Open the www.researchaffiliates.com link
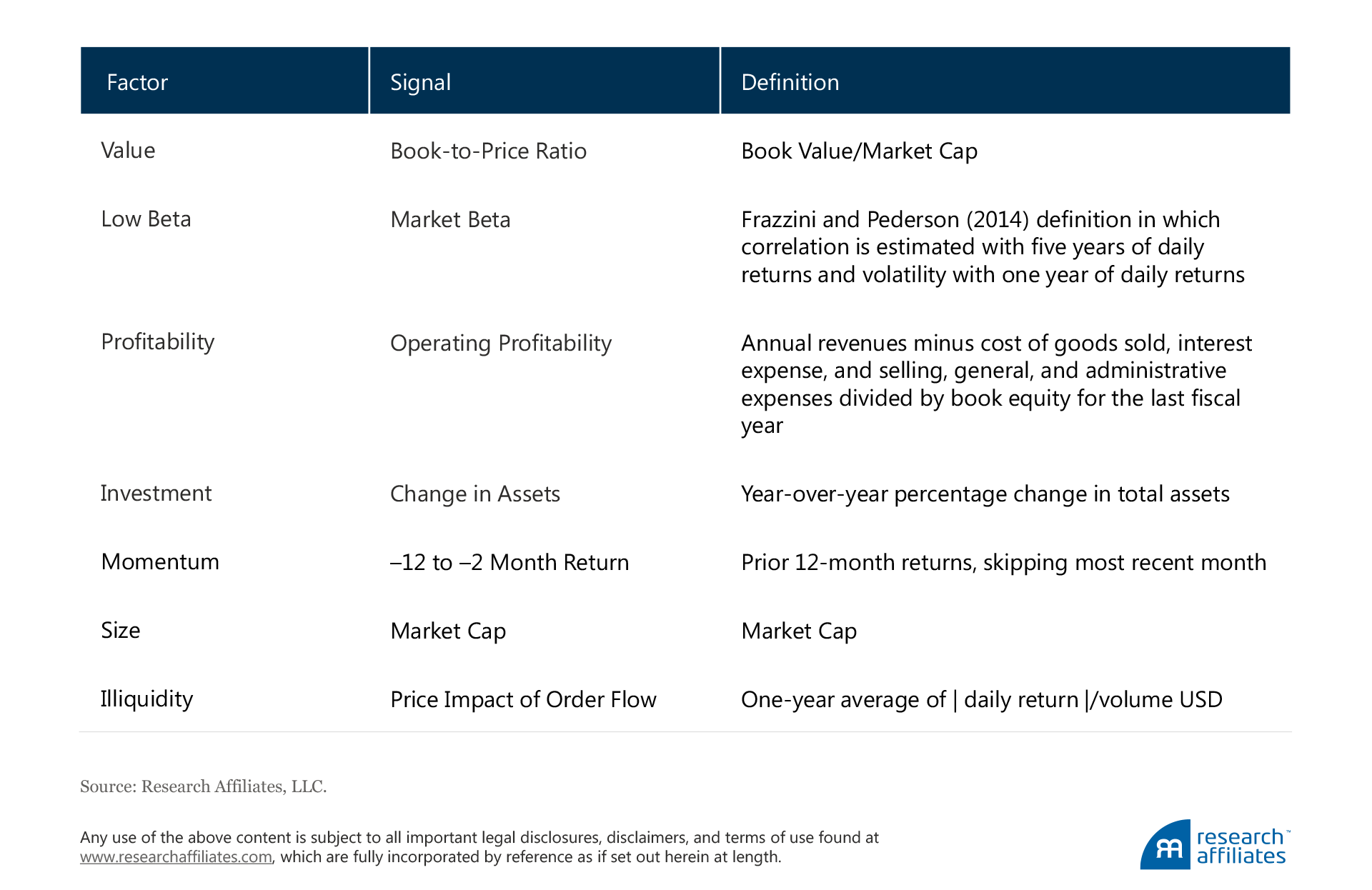Viewport: 1372px width, 890px height. pos(176,857)
